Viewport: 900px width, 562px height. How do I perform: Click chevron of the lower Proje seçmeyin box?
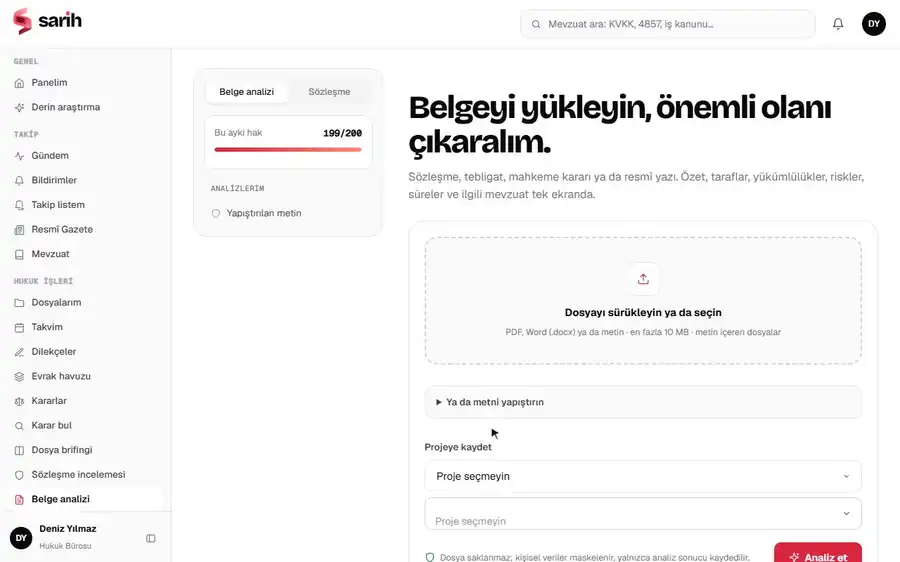coord(846,514)
